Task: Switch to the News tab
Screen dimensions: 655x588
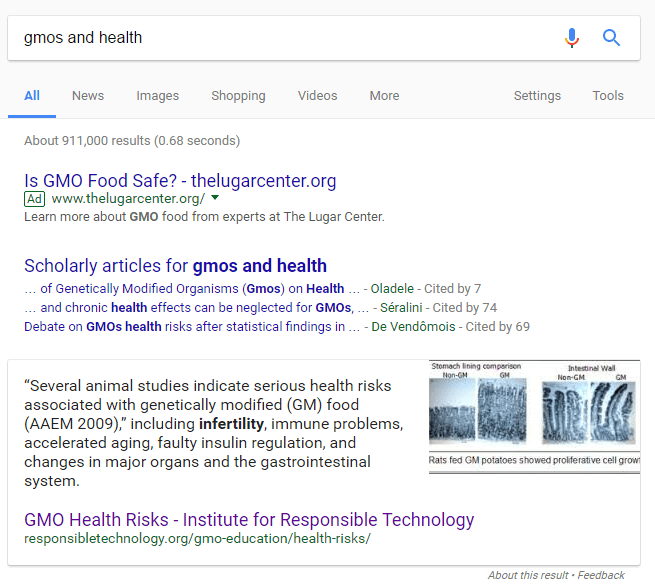Action: tap(88, 96)
